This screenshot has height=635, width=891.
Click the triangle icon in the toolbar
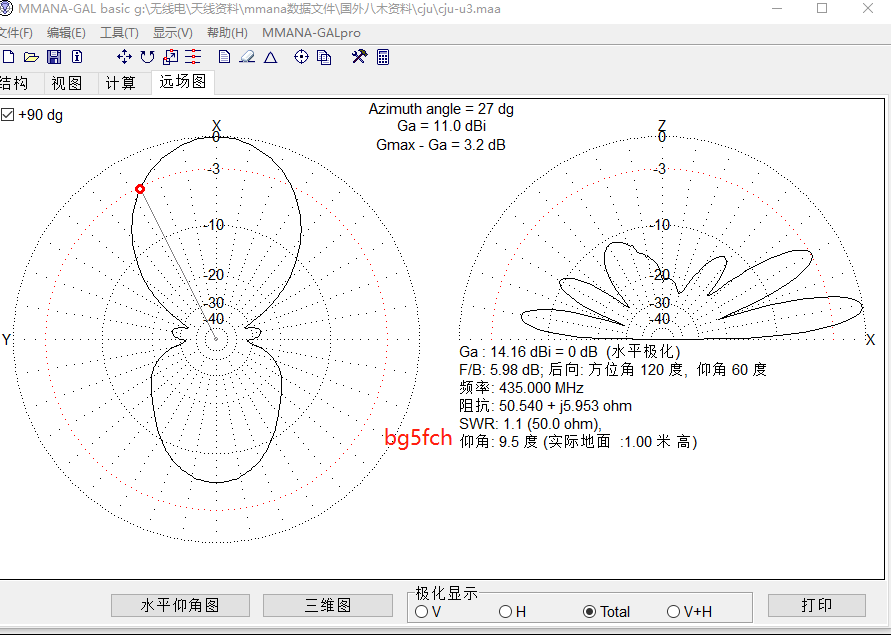click(x=270, y=57)
